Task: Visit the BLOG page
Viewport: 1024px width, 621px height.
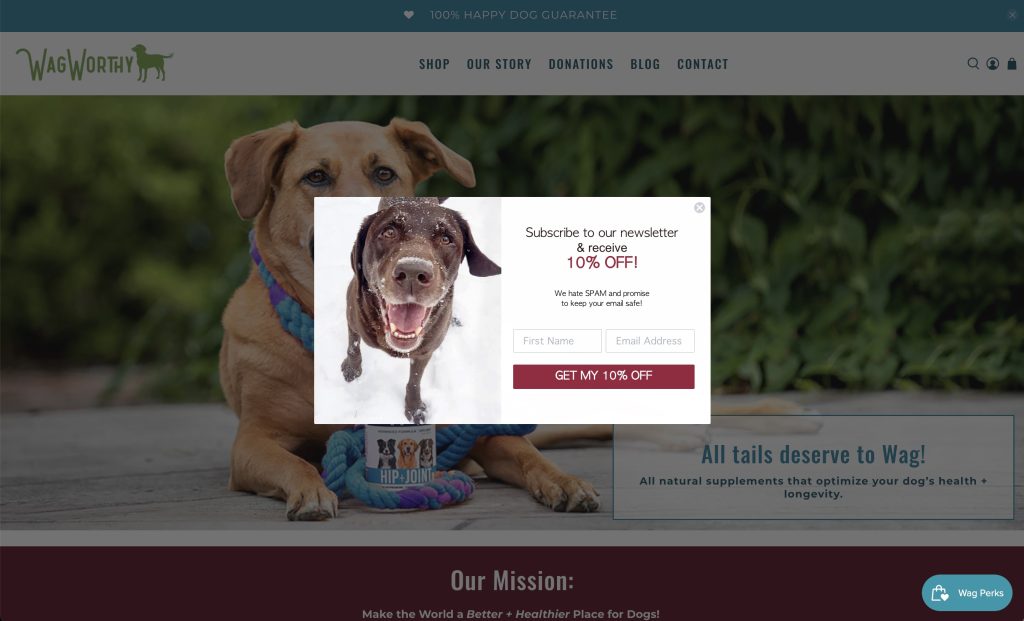Action: 645,64
